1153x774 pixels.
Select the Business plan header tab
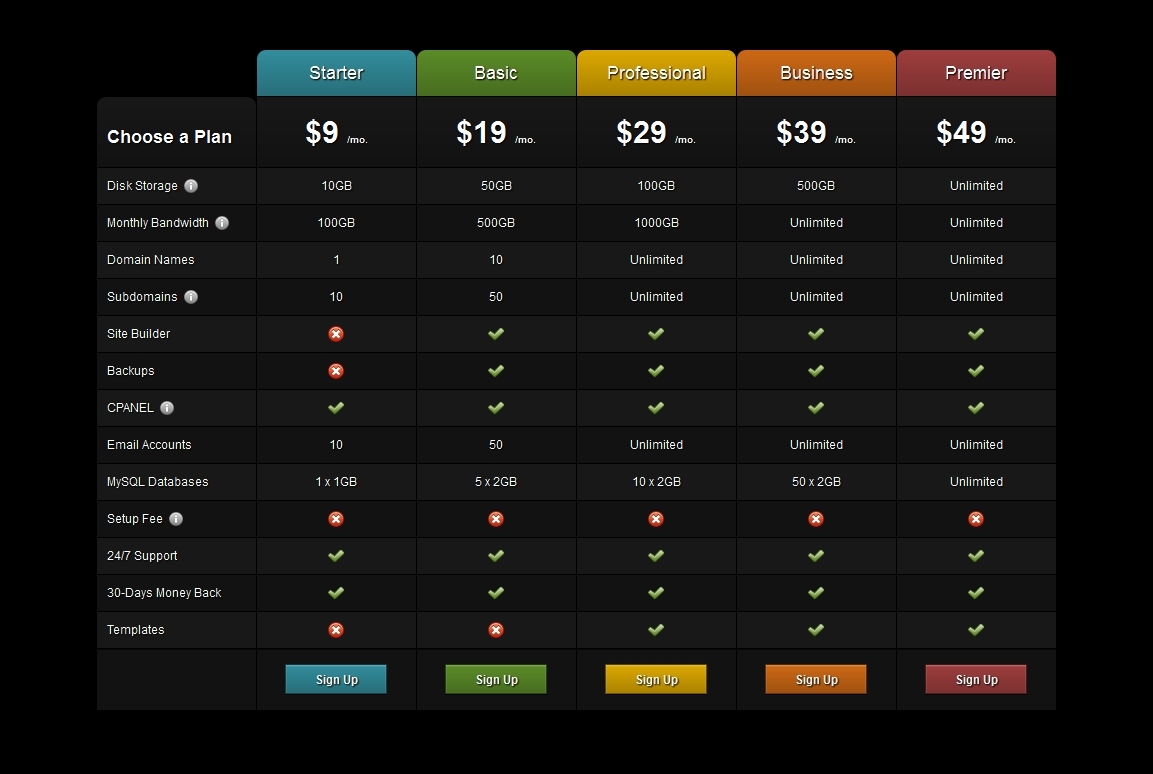coord(816,73)
